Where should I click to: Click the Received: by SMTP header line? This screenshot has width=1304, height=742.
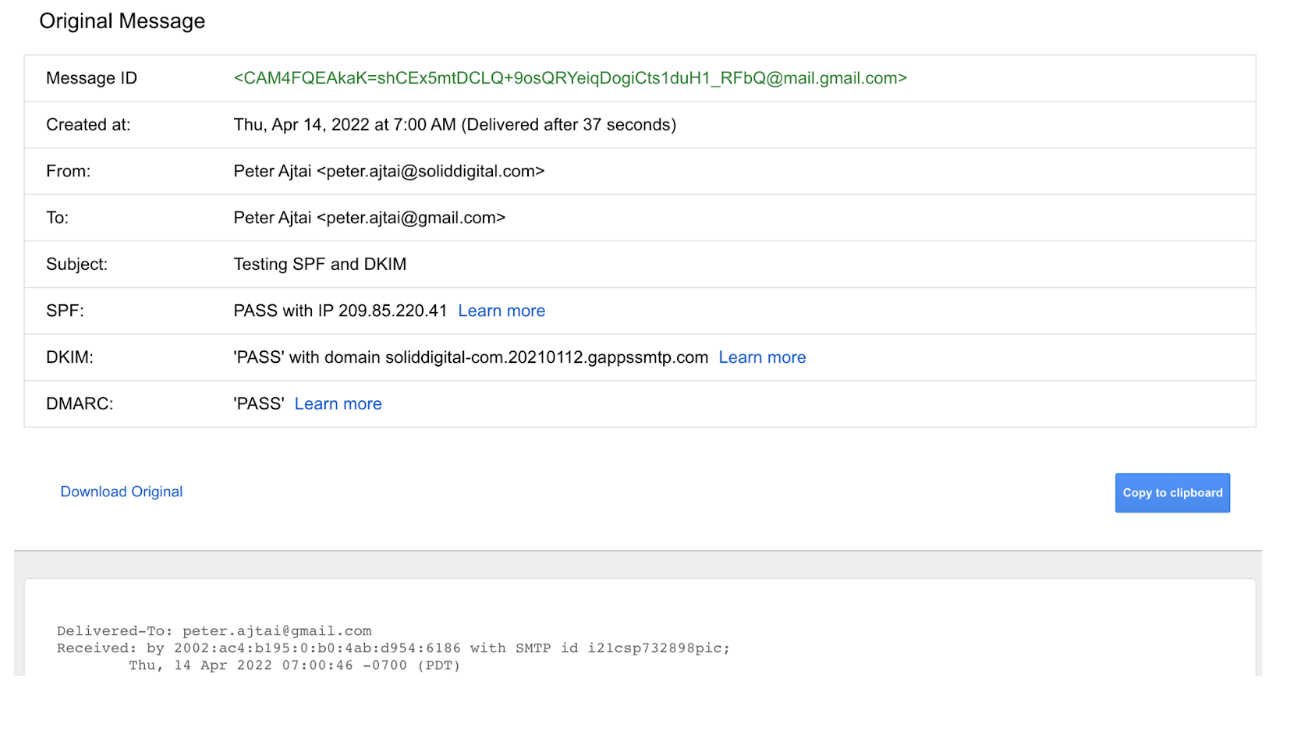[x=393, y=648]
